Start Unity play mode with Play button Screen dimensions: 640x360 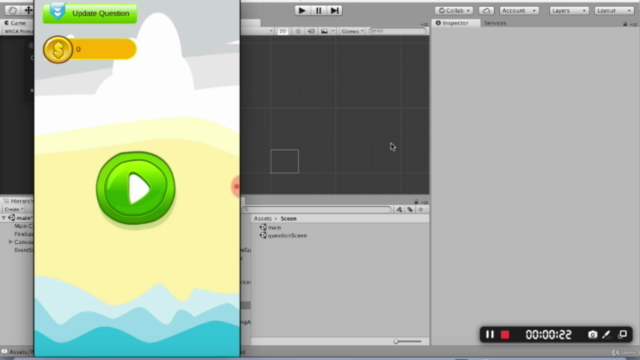302,11
